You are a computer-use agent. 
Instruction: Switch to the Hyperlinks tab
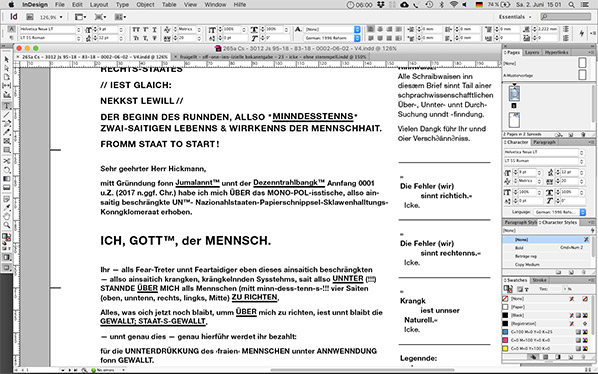click(x=556, y=52)
